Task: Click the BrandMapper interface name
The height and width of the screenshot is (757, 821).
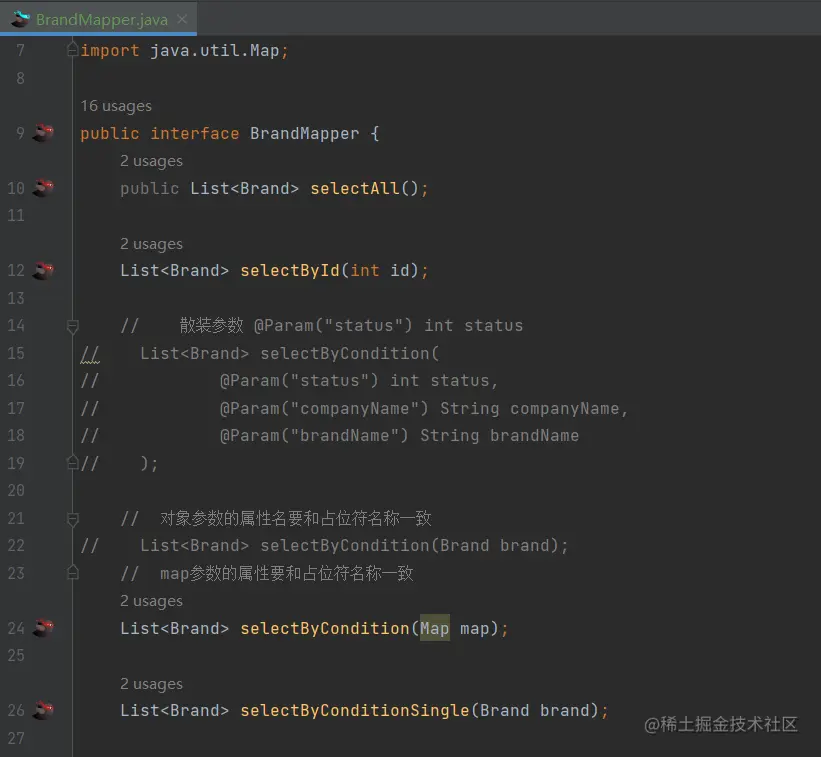Action: [x=305, y=133]
